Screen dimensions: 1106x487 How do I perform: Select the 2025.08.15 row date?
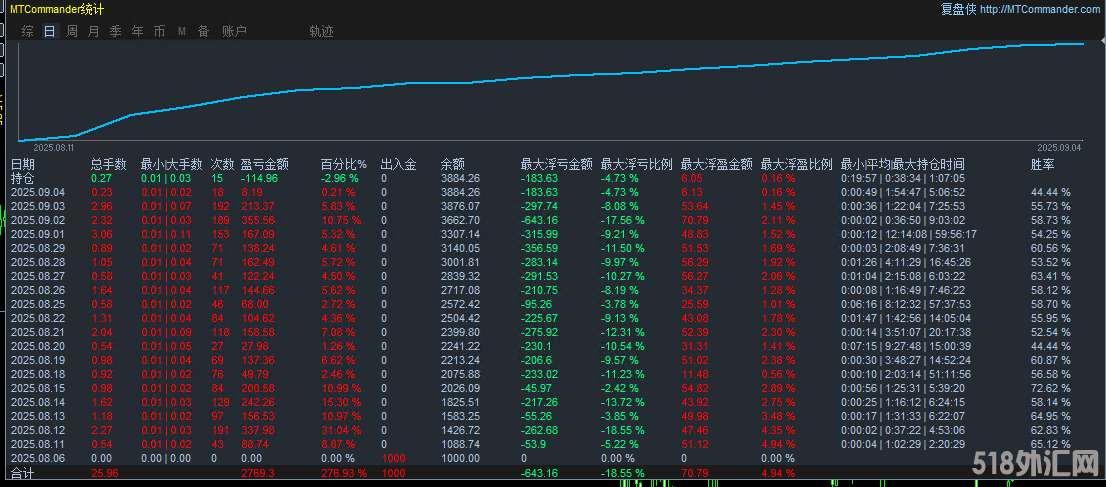click(37, 388)
